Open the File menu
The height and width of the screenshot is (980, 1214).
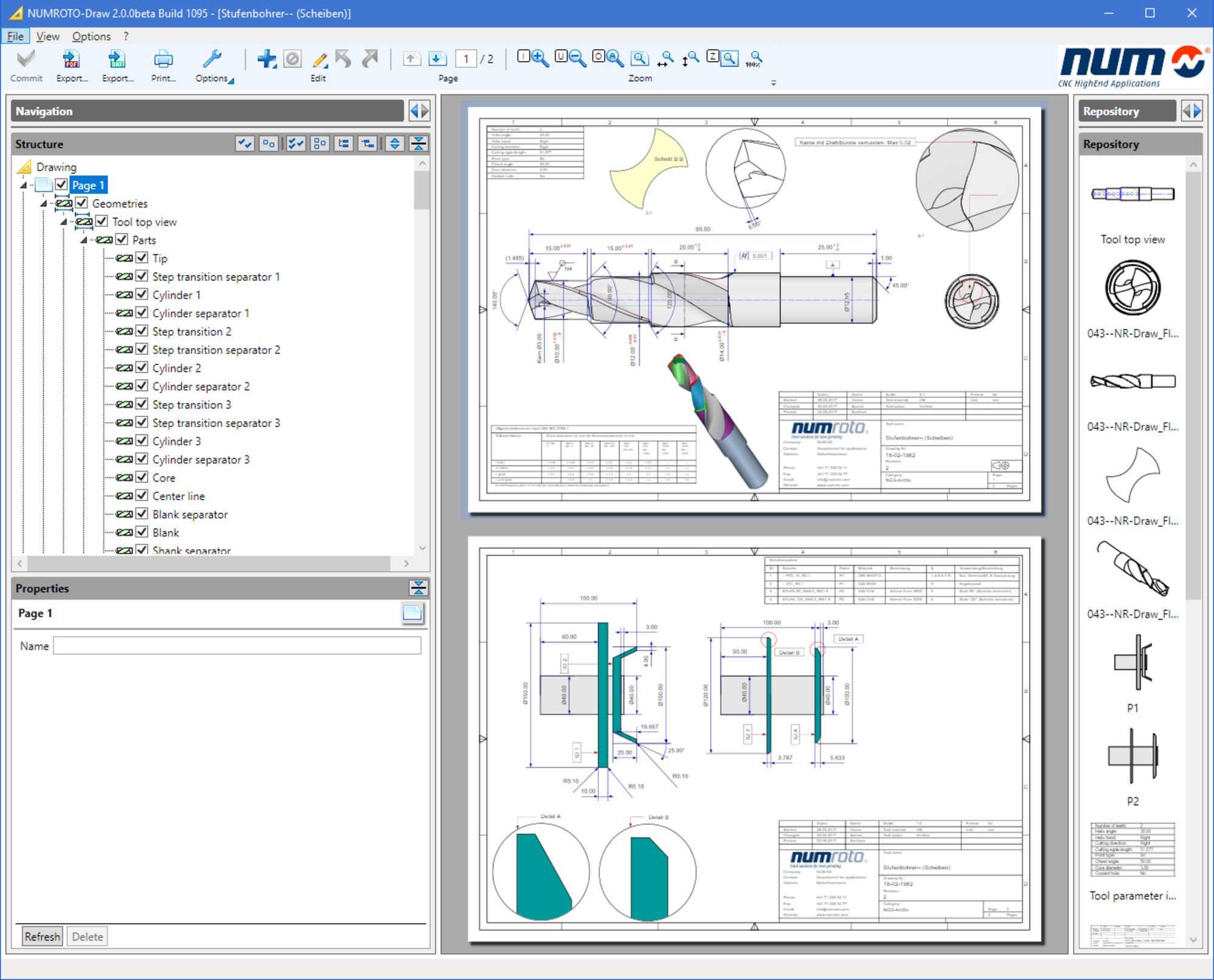[x=15, y=36]
